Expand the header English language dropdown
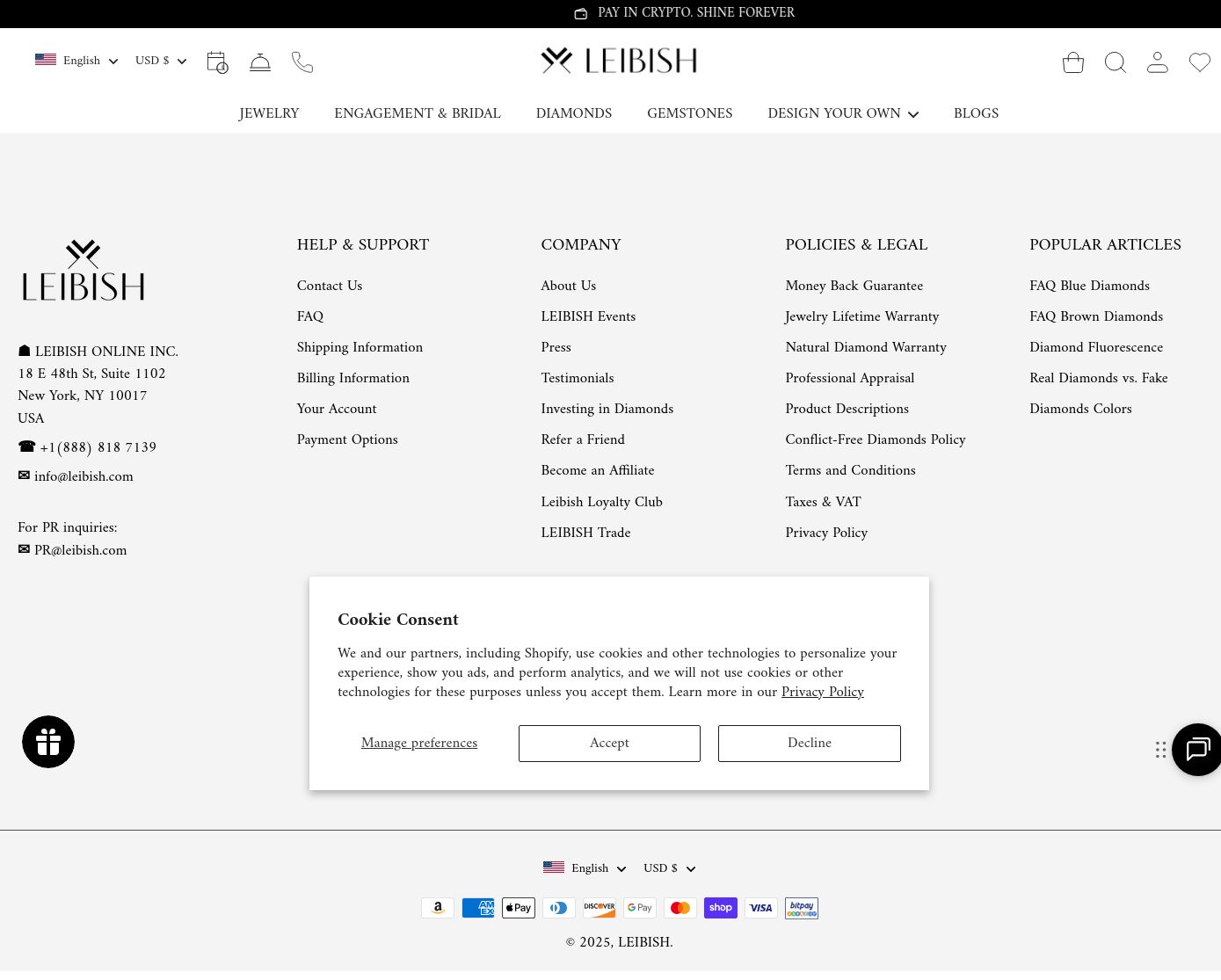Image resolution: width=1221 pixels, height=980 pixels. point(76,61)
